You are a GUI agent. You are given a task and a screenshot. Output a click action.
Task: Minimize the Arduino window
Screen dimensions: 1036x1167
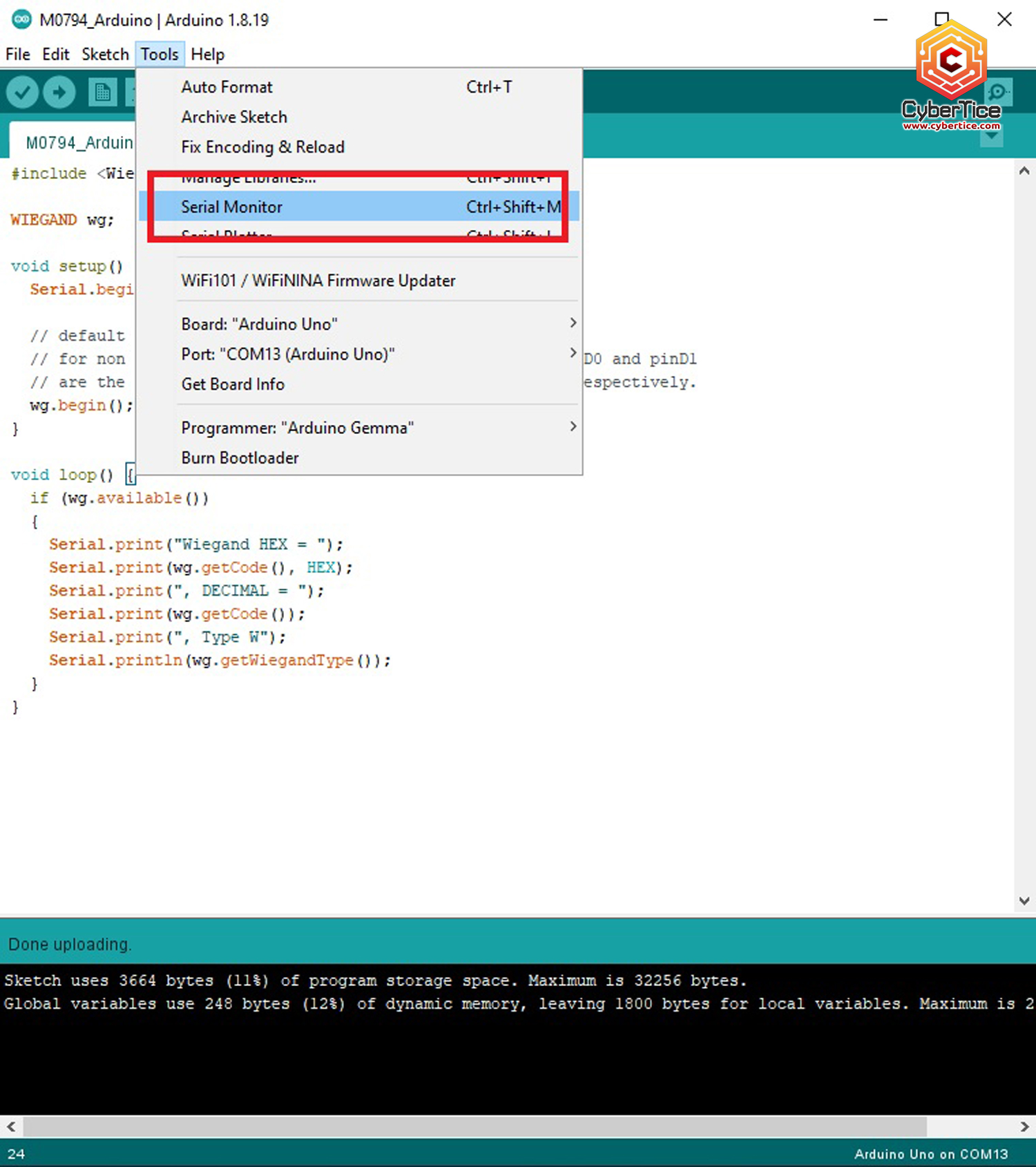click(x=880, y=19)
